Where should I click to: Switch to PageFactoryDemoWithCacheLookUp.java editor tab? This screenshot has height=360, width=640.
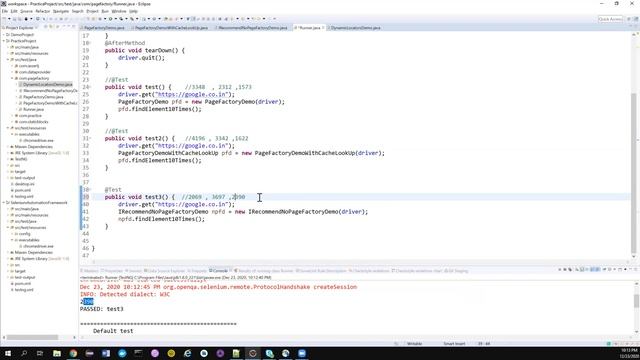[171, 28]
